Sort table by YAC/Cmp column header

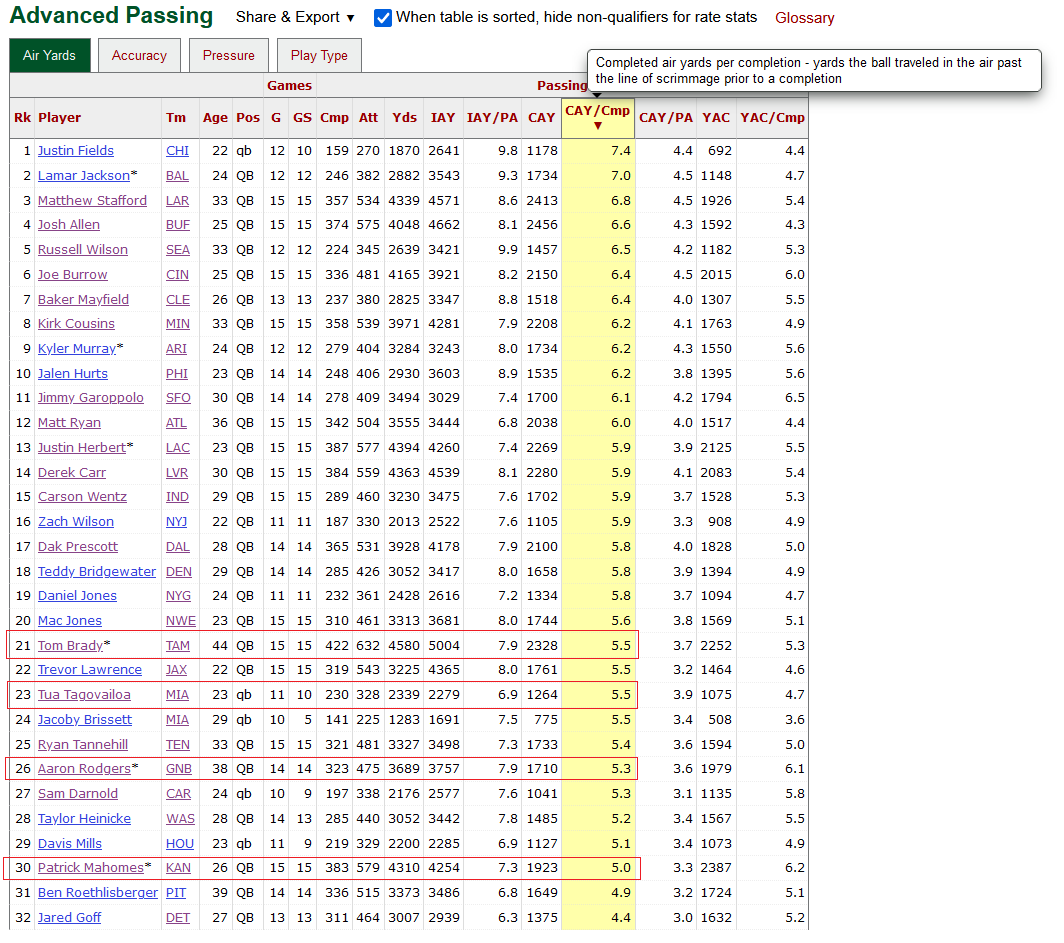[x=772, y=118]
